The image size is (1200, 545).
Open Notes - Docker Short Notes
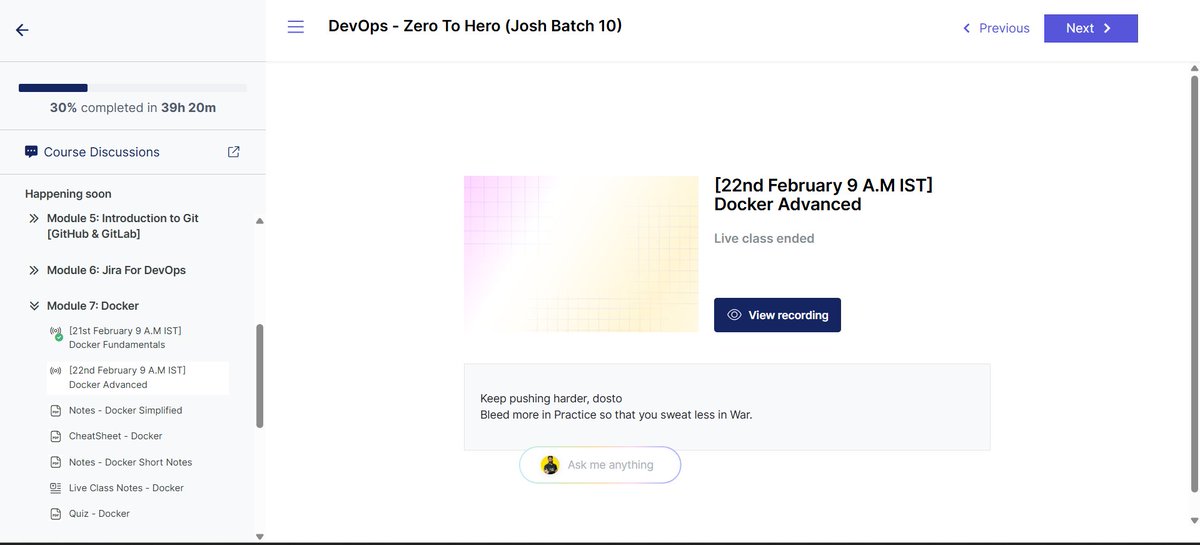pyautogui.click(x=130, y=462)
